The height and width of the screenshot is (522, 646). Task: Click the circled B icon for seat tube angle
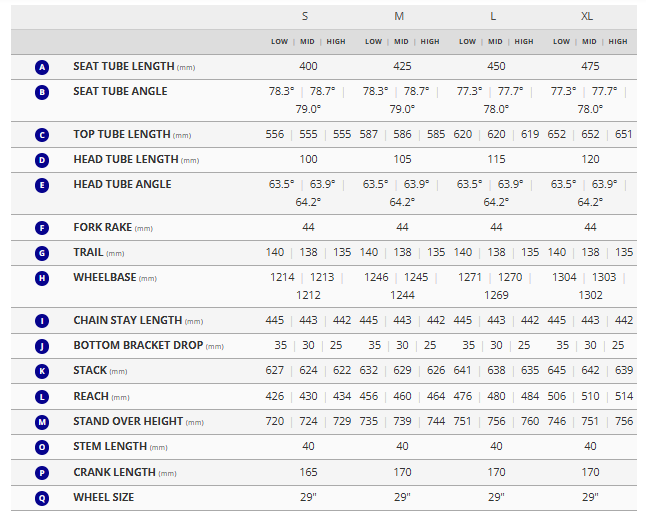coord(42,92)
